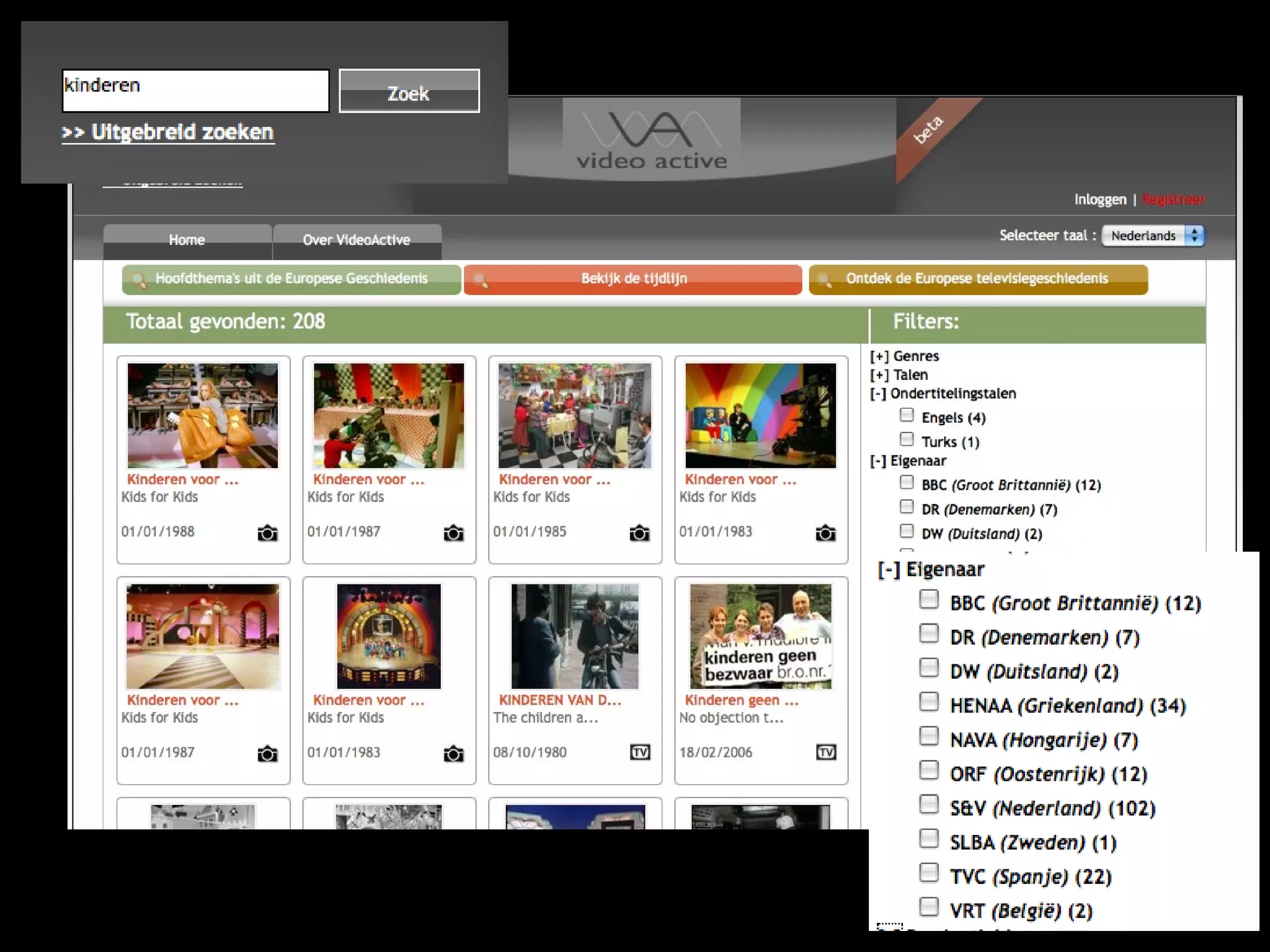Click the kinderen search input field
The height and width of the screenshot is (952, 1270).
pos(195,90)
